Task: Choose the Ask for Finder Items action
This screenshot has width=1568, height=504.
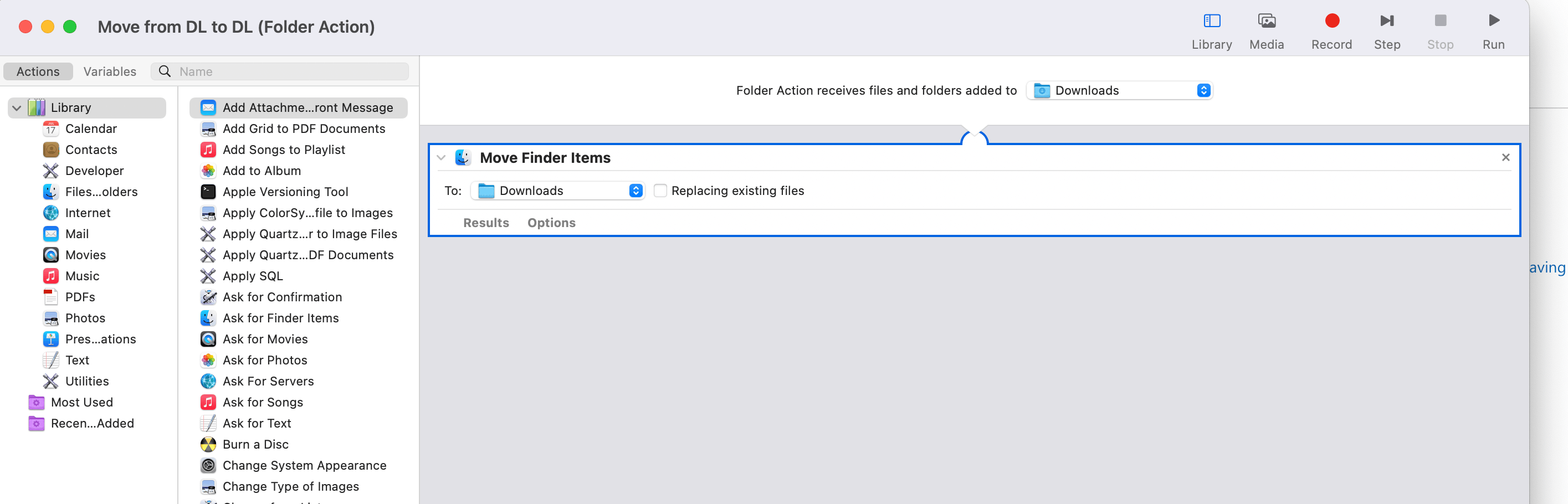Action: 280,318
